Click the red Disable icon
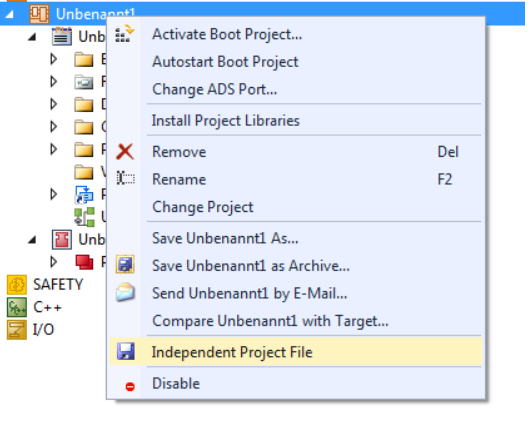Image resolution: width=531 pixels, height=422 pixels. point(130,386)
